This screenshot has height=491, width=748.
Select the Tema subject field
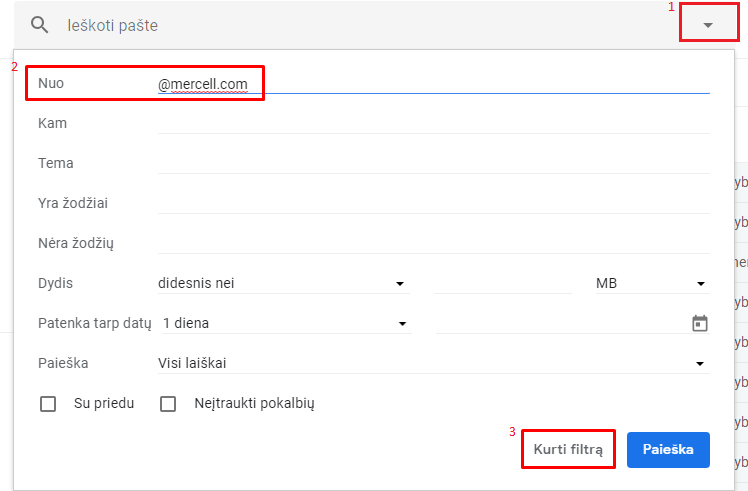pos(432,163)
